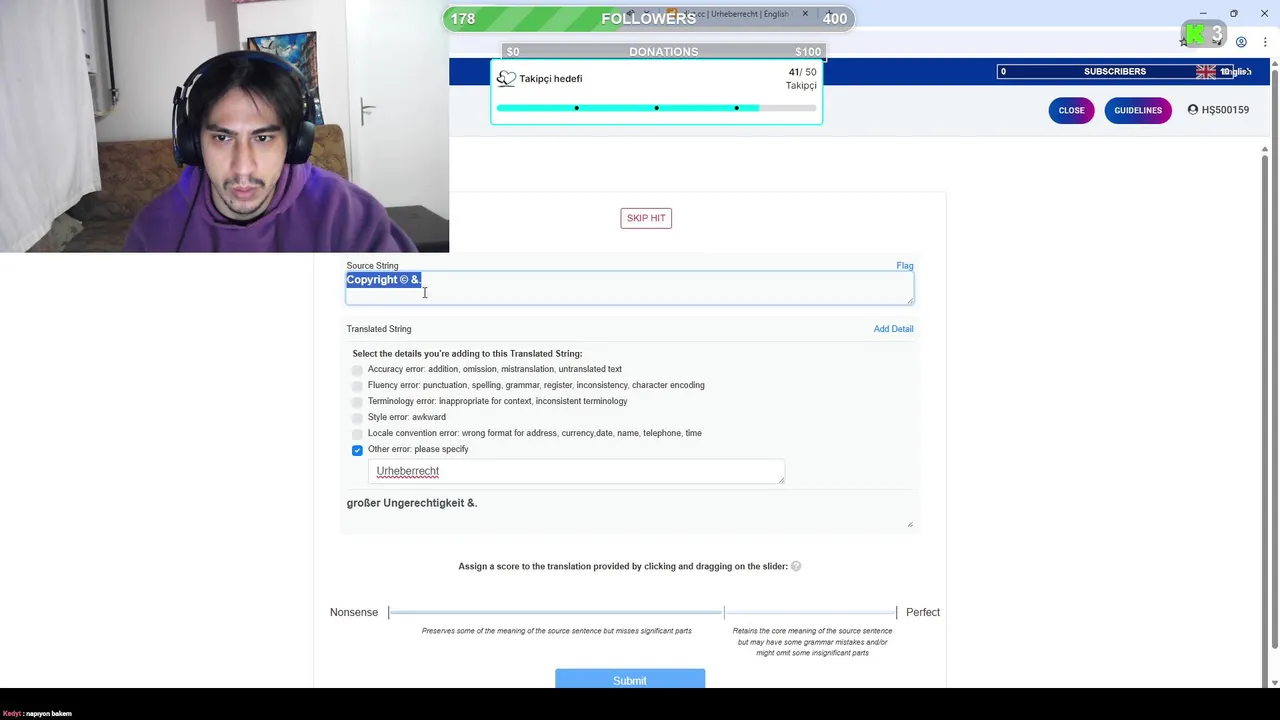The height and width of the screenshot is (720, 1280).
Task: Select the Urheberrecht | English browser tab
Action: pyautogui.click(x=738, y=14)
